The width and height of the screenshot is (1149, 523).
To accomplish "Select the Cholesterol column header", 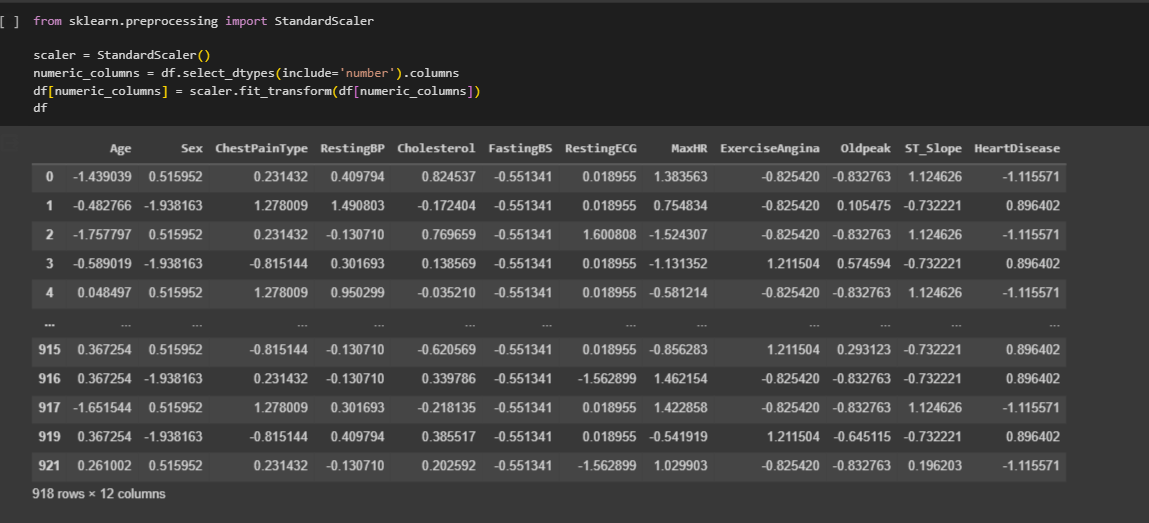I will (436, 148).
